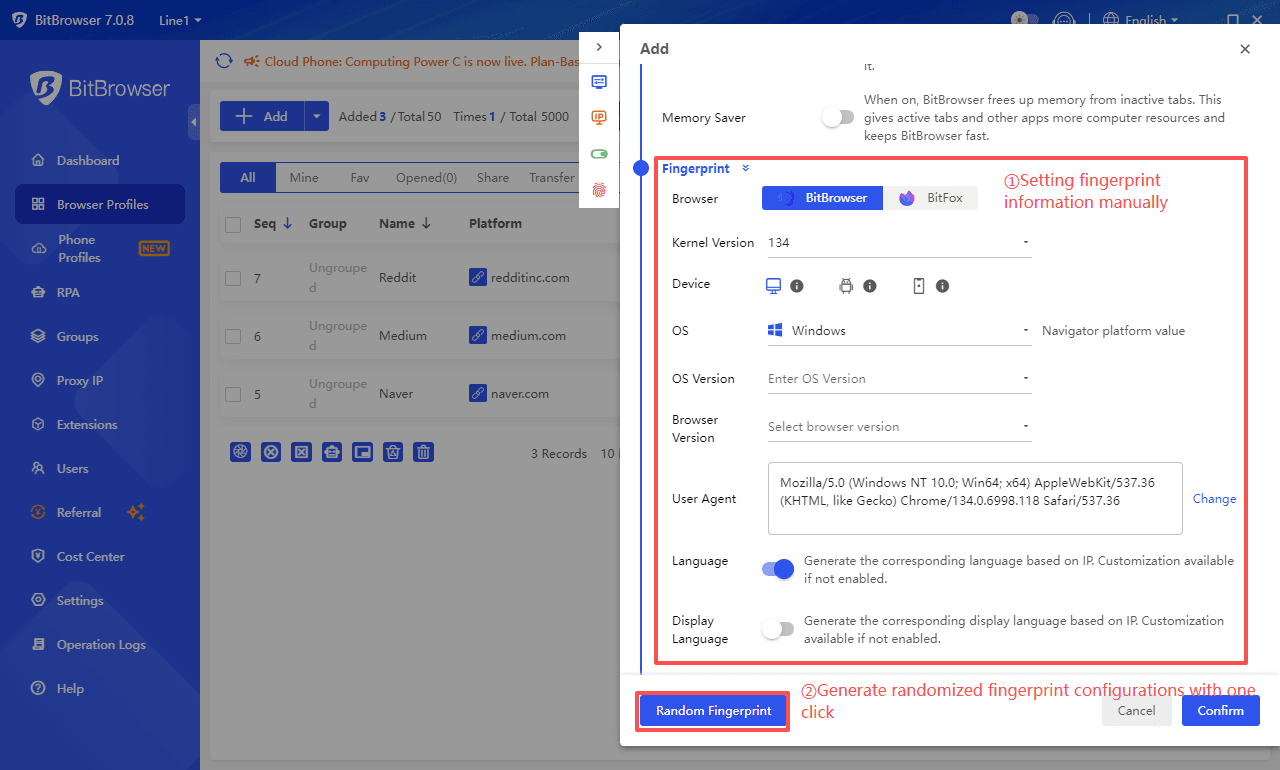Open Proxy IP in the sidebar
1280x770 pixels.
(80, 381)
